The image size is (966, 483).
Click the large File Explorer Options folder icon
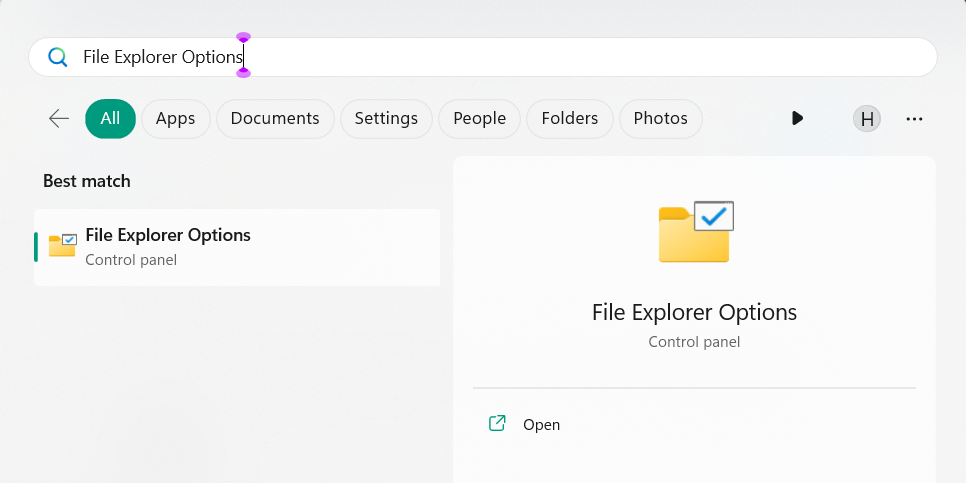click(696, 232)
